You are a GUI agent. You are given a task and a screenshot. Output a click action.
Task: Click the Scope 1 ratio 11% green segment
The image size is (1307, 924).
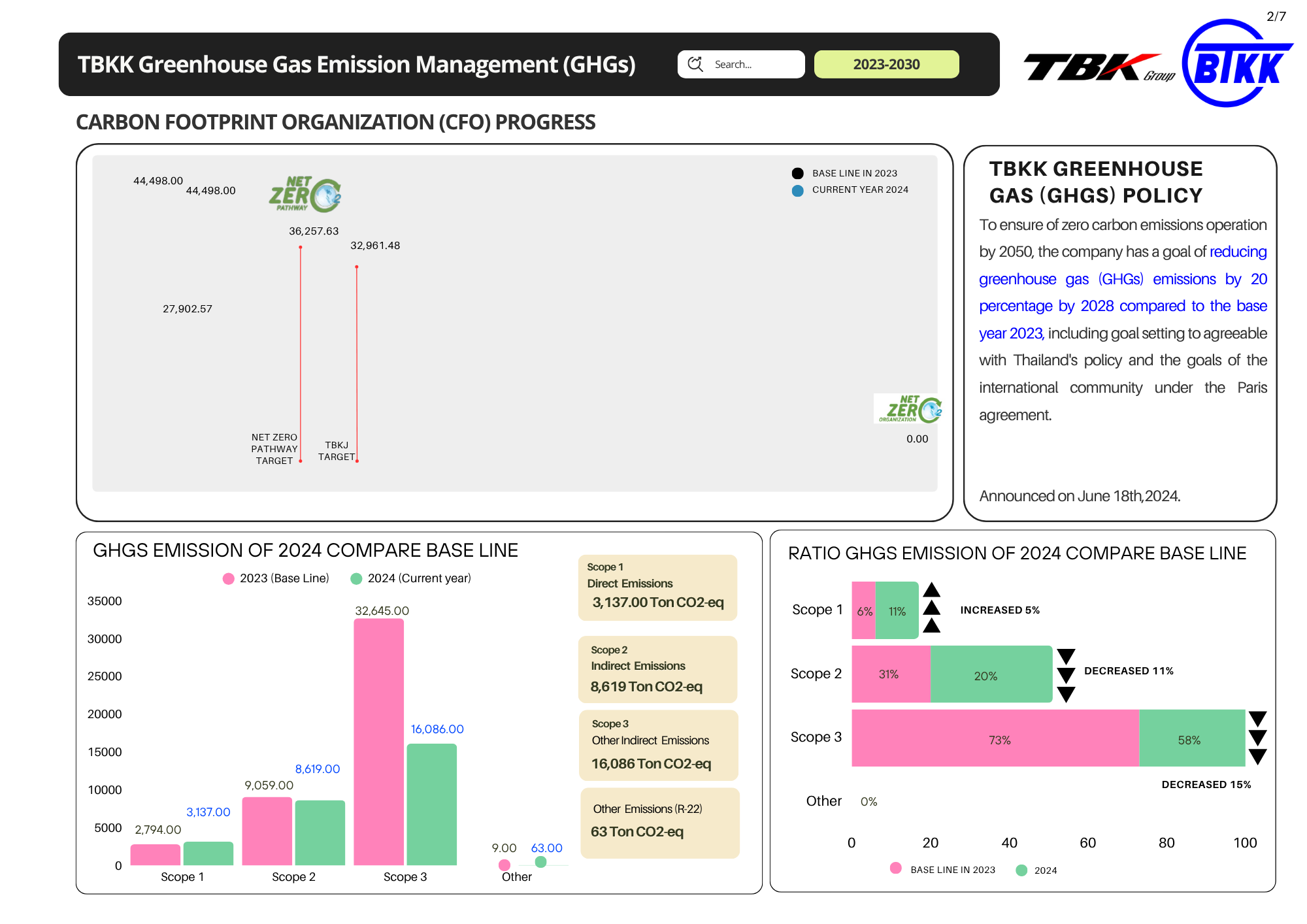(x=897, y=610)
